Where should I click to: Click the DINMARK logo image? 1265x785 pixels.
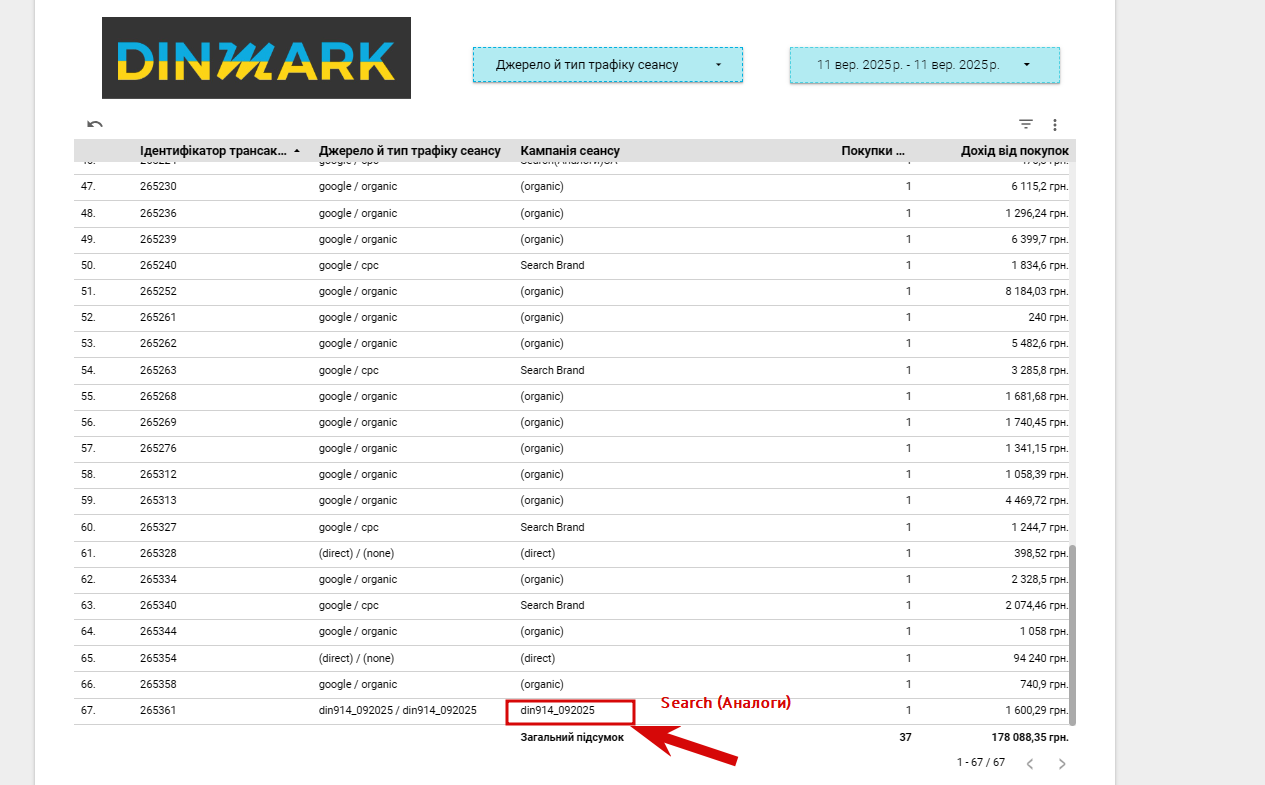pos(256,58)
